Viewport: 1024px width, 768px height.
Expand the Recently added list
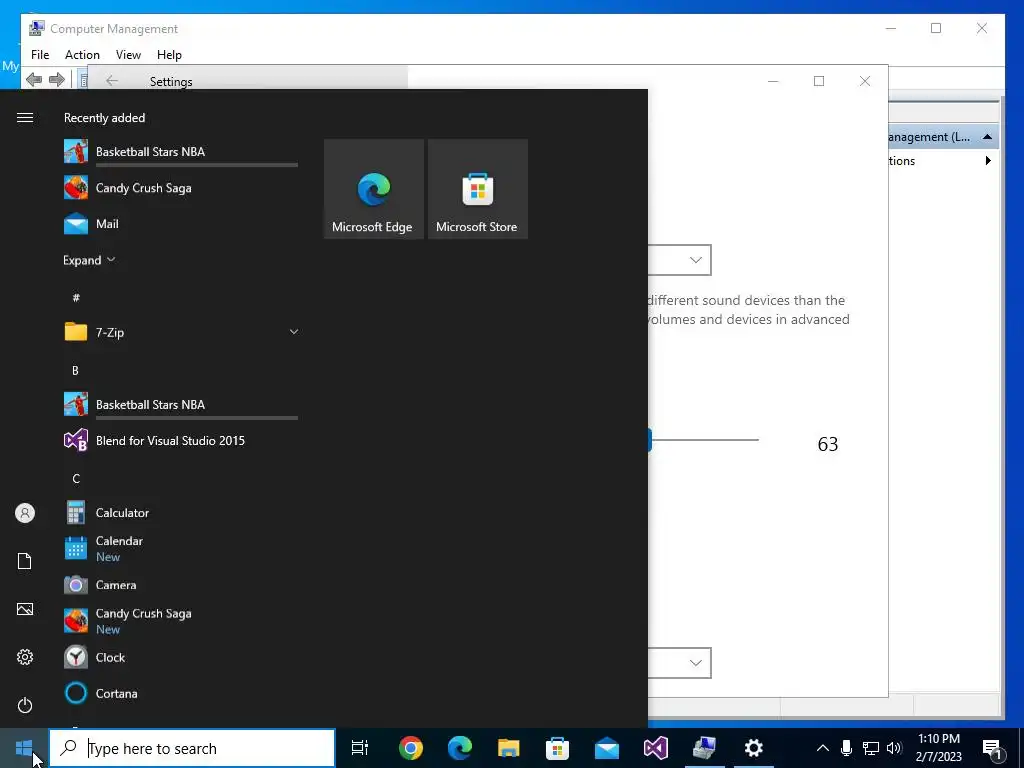coord(89,260)
